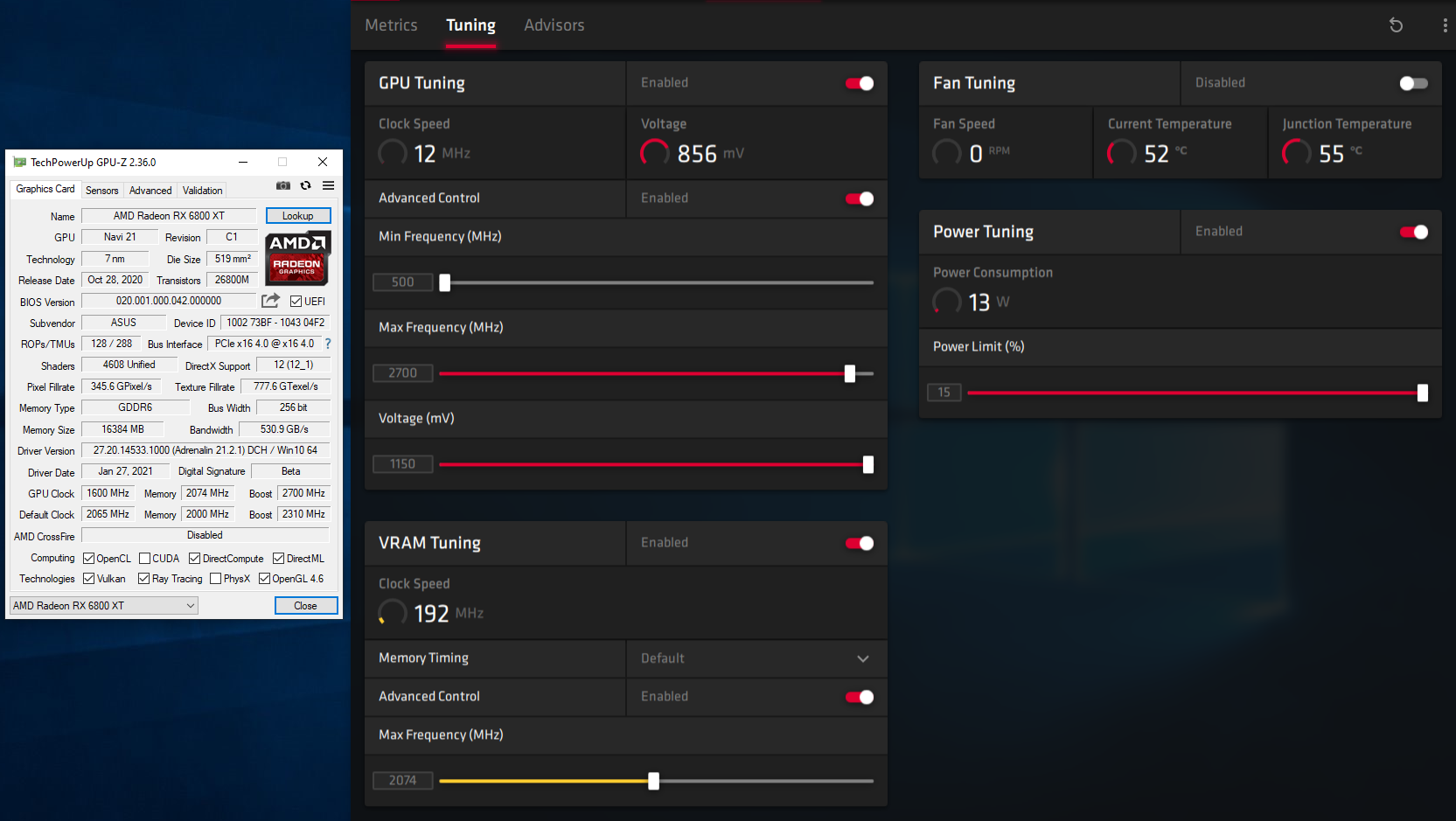Click the GPU Max Frequency slider handle
This screenshot has width=1456, height=821.
click(850, 373)
